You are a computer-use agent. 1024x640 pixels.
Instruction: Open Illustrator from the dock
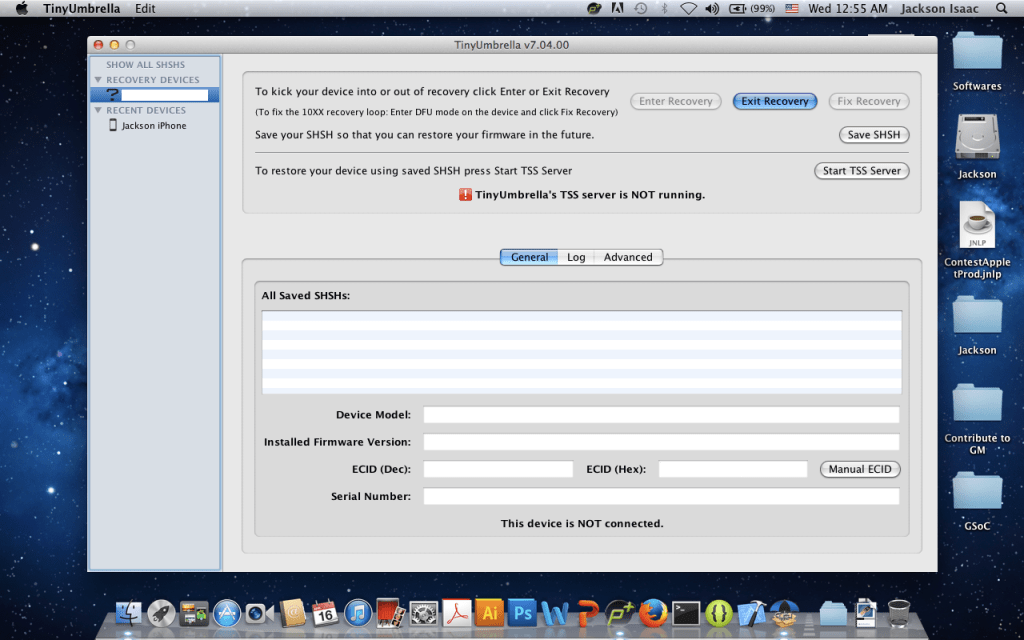pos(489,612)
